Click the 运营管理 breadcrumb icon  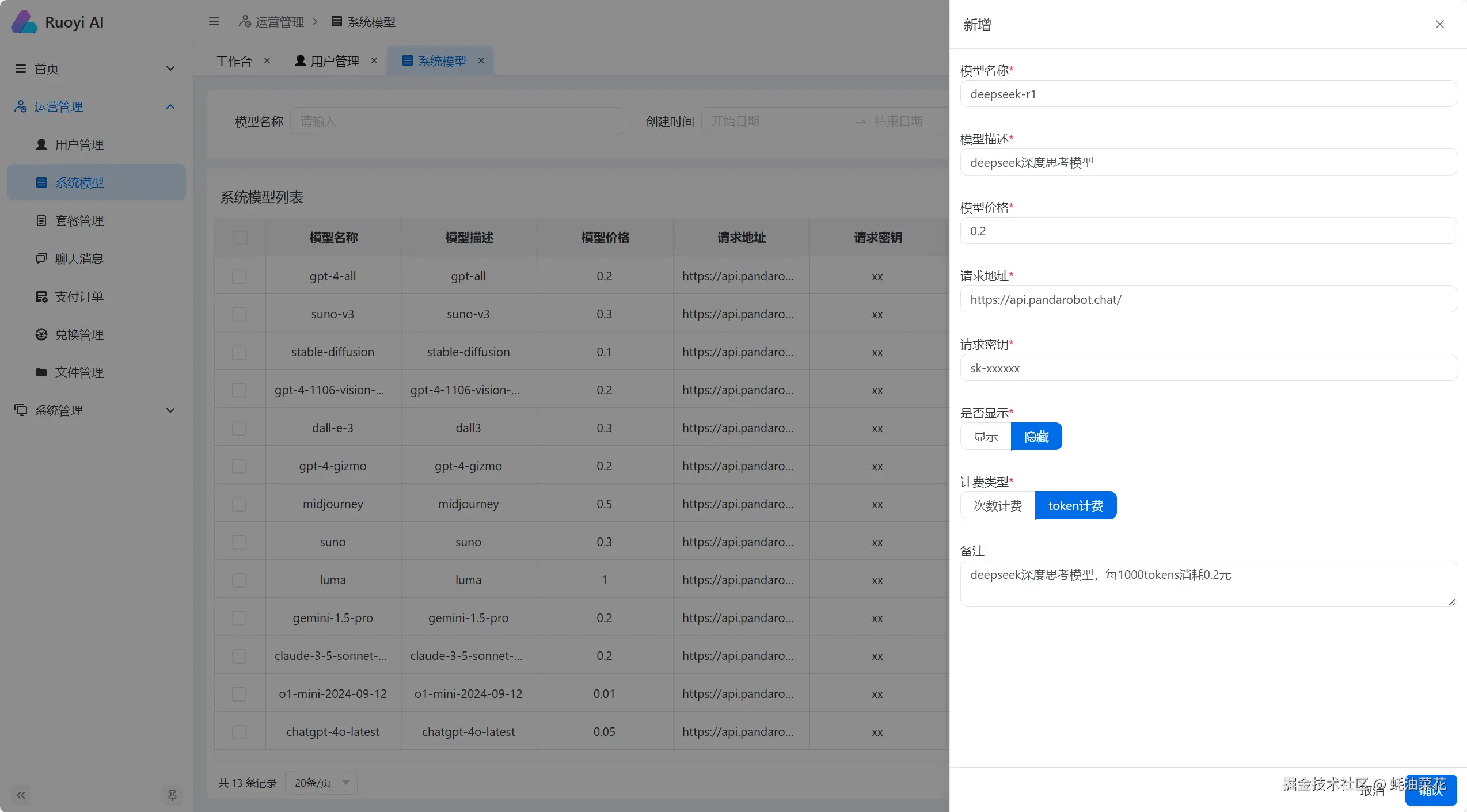coord(245,22)
